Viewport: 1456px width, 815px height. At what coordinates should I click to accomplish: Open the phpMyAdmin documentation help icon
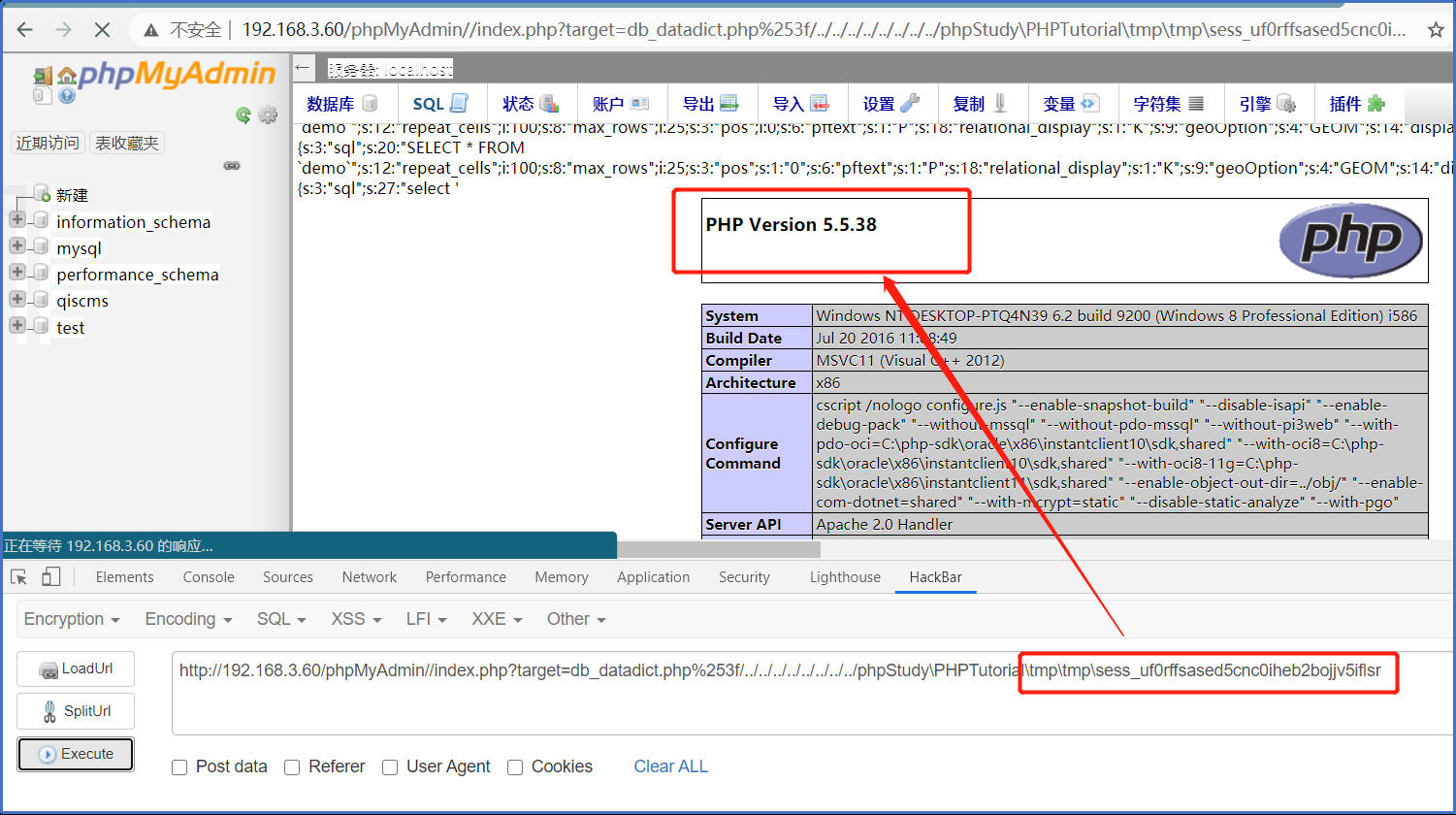pos(67,95)
